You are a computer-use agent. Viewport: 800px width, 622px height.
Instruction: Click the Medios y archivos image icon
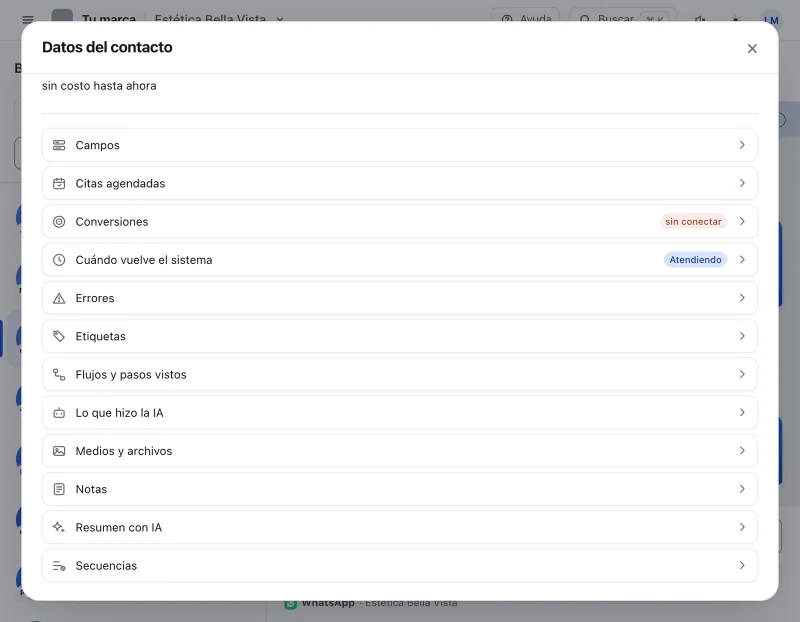(x=59, y=451)
